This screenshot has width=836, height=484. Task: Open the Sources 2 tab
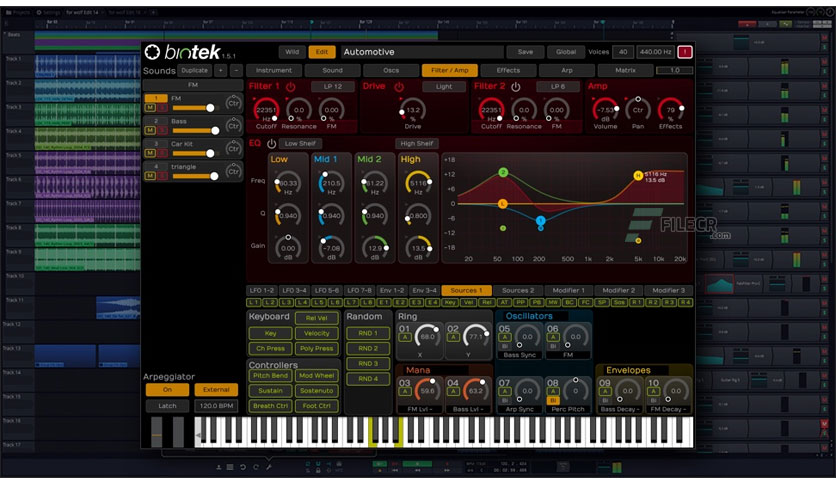point(518,291)
